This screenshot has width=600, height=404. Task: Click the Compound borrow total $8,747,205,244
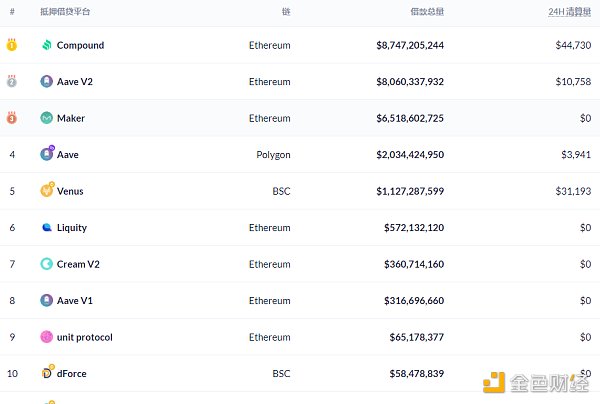click(410, 45)
